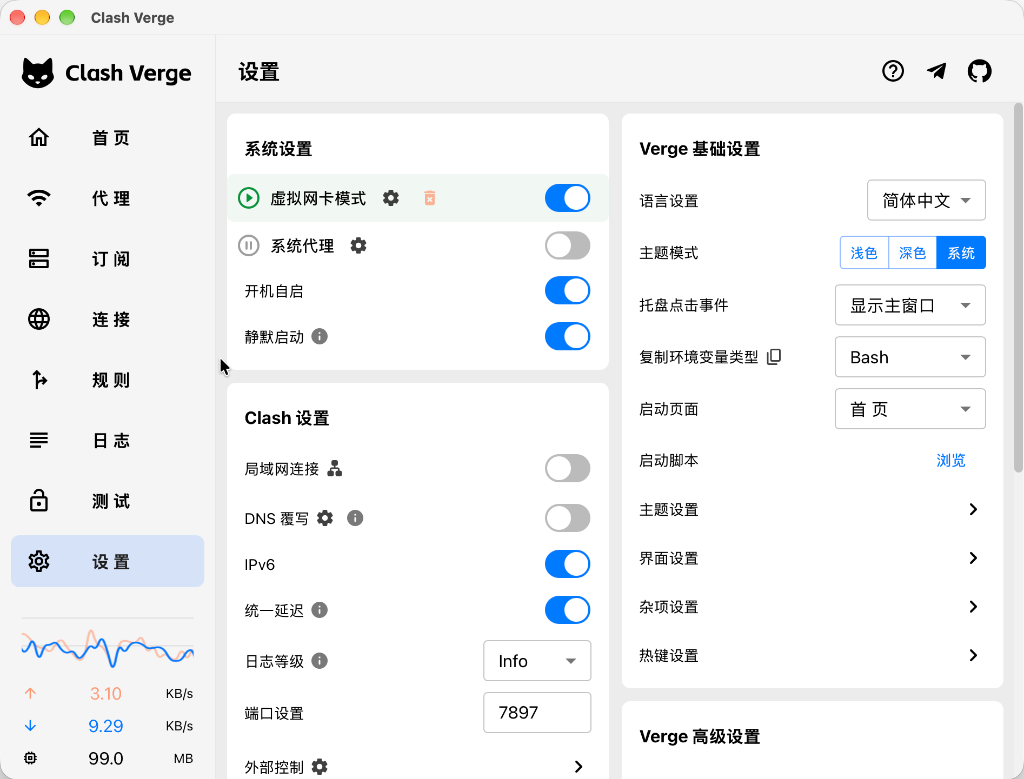The width and height of the screenshot is (1024, 779).
Task: Show the info icon for 统一延迟
Action: coord(319,610)
